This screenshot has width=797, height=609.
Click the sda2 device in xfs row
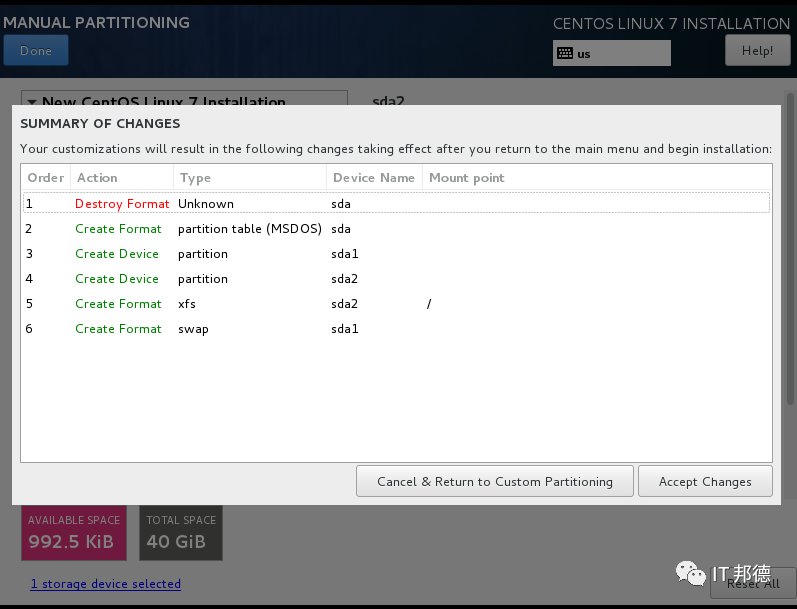coord(345,303)
